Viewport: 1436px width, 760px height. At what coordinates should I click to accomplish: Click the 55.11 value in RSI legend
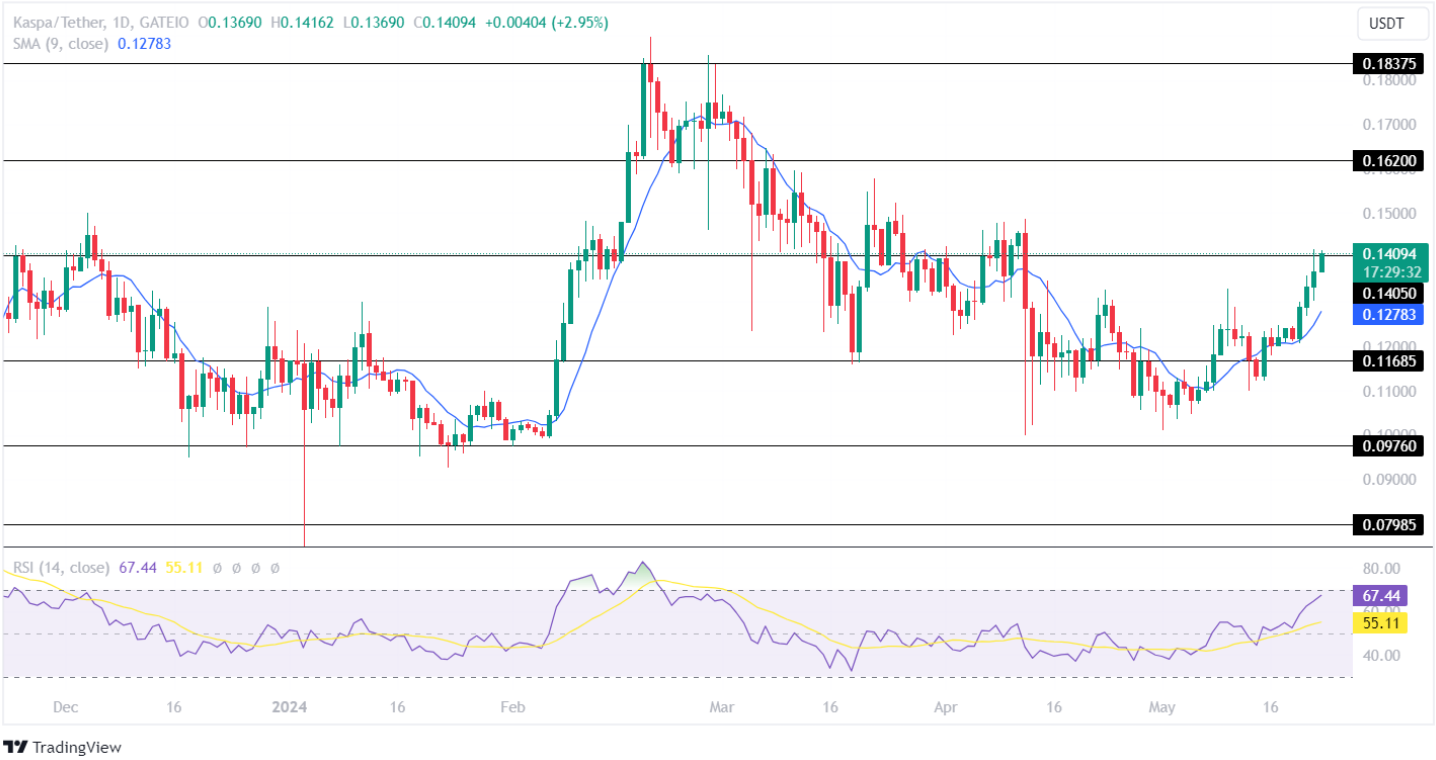click(x=184, y=567)
